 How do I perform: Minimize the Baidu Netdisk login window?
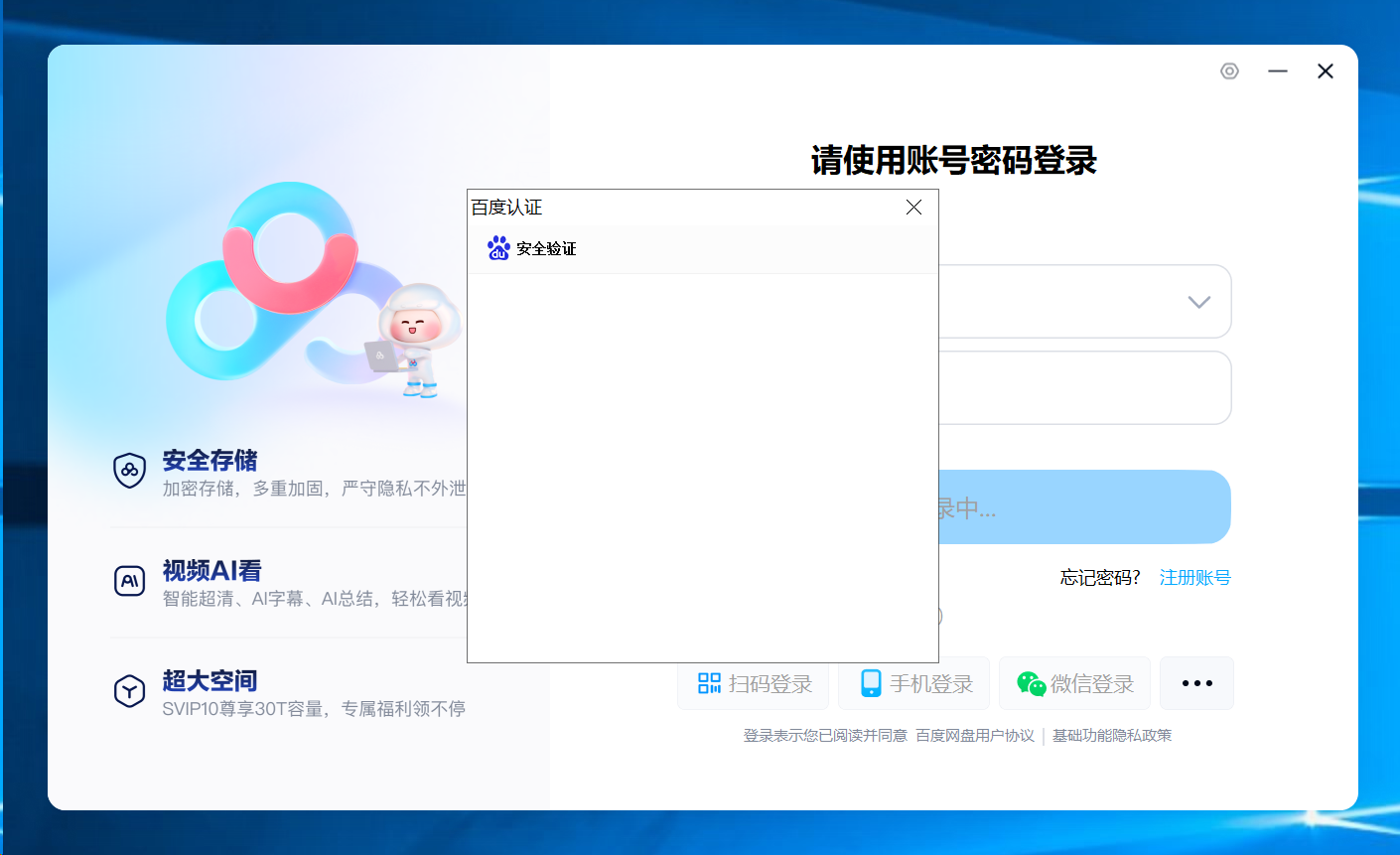tap(1278, 71)
